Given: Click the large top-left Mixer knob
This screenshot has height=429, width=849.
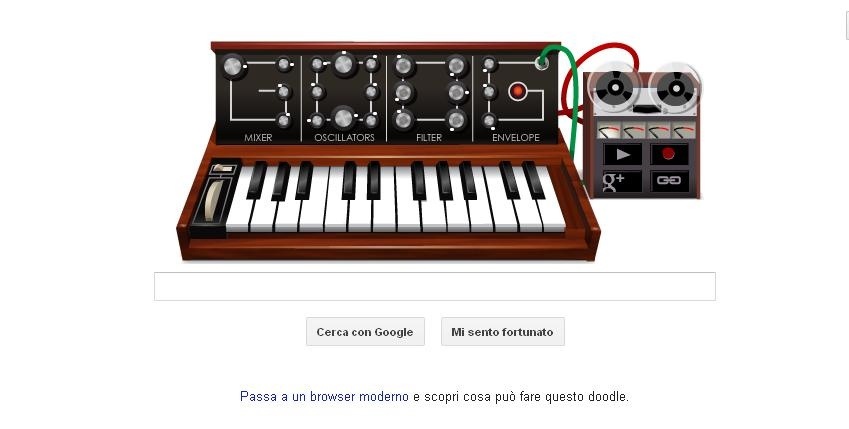Looking at the screenshot, I should [x=233, y=66].
